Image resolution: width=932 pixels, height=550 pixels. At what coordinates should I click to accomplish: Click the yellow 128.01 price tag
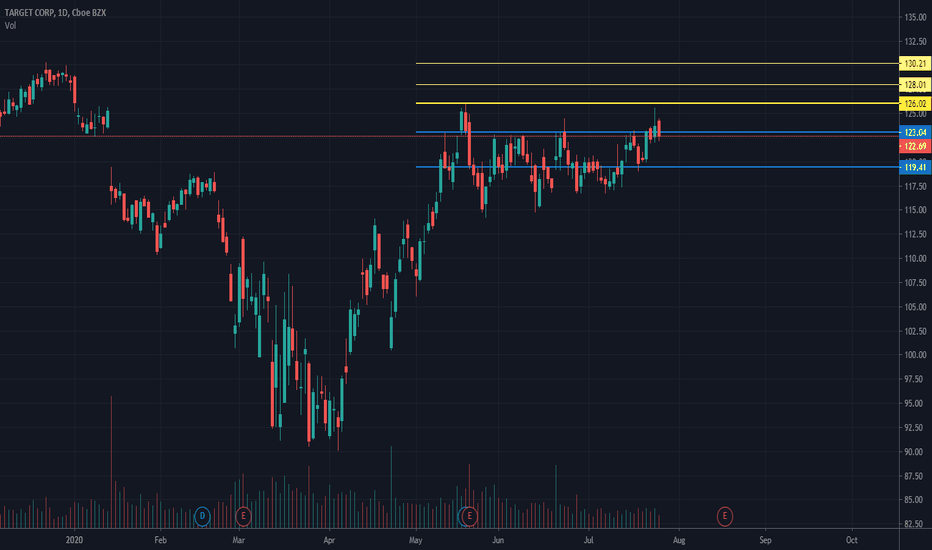(x=915, y=85)
